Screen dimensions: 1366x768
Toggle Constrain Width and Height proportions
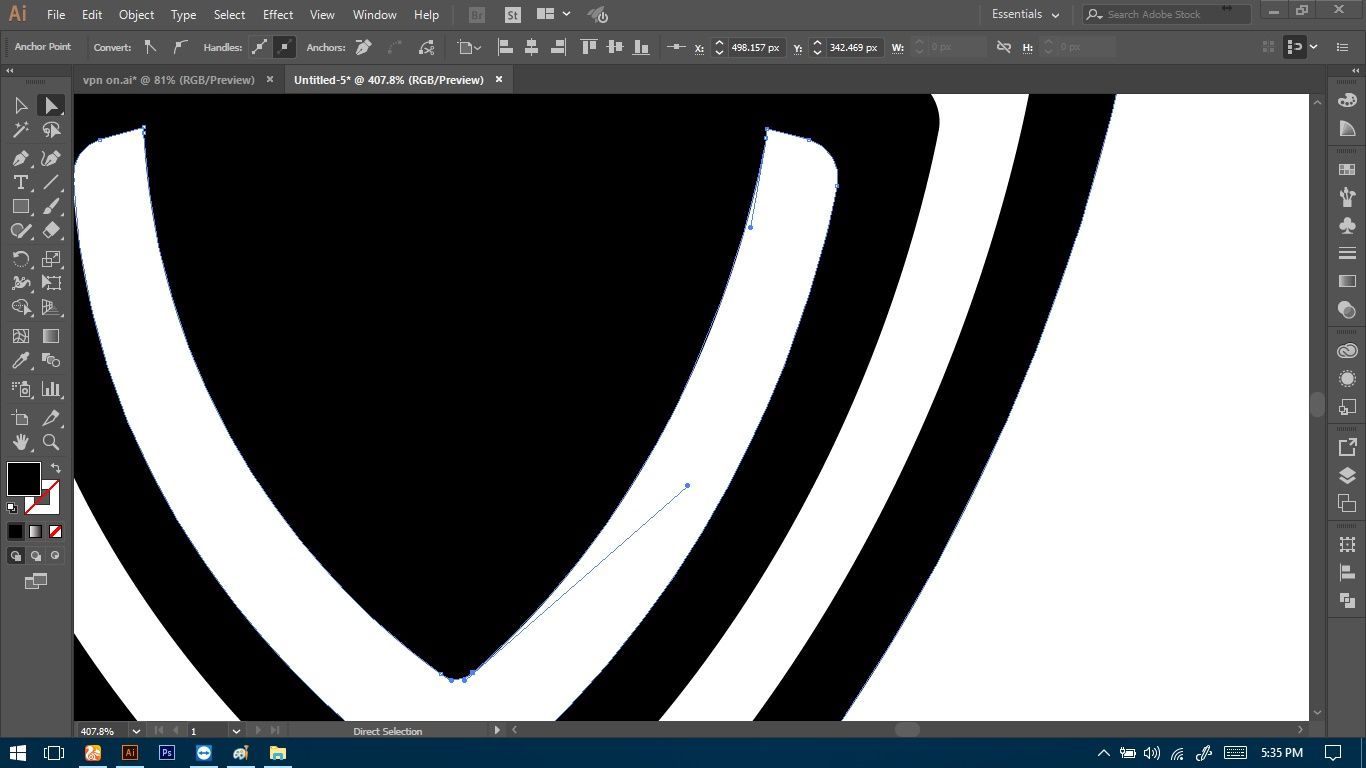pos(1004,47)
